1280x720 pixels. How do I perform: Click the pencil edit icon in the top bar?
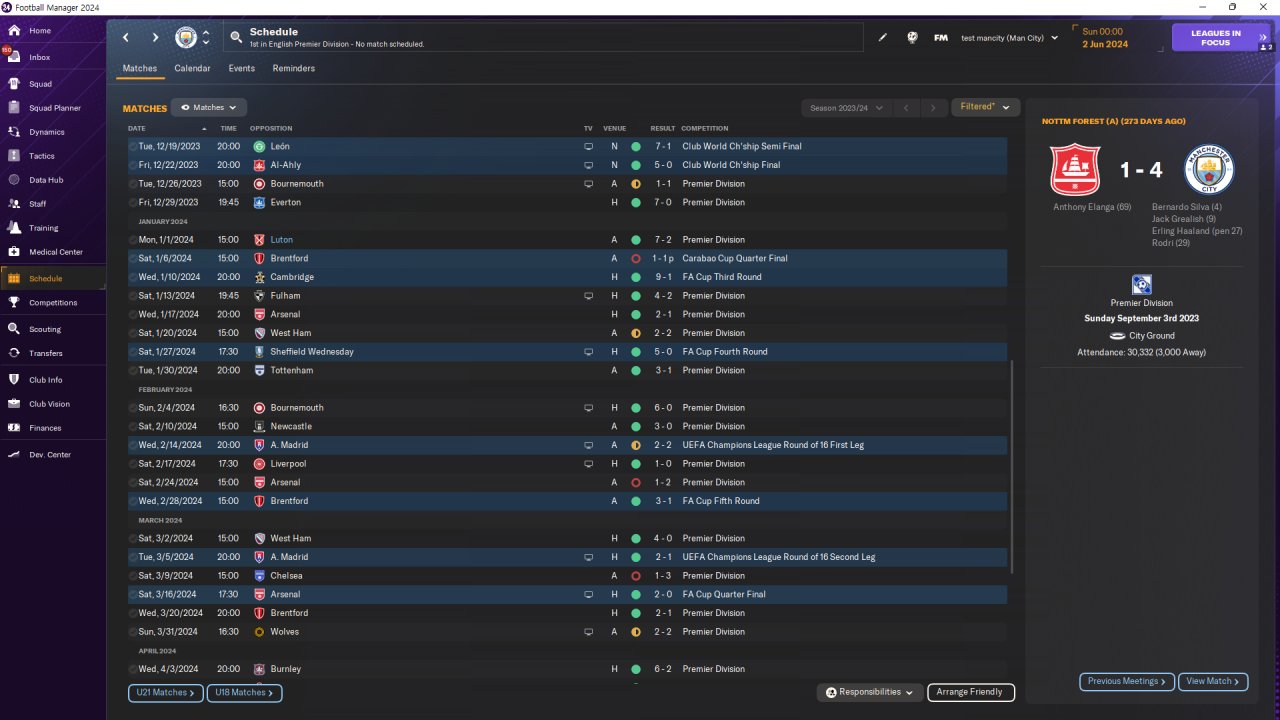pos(883,38)
